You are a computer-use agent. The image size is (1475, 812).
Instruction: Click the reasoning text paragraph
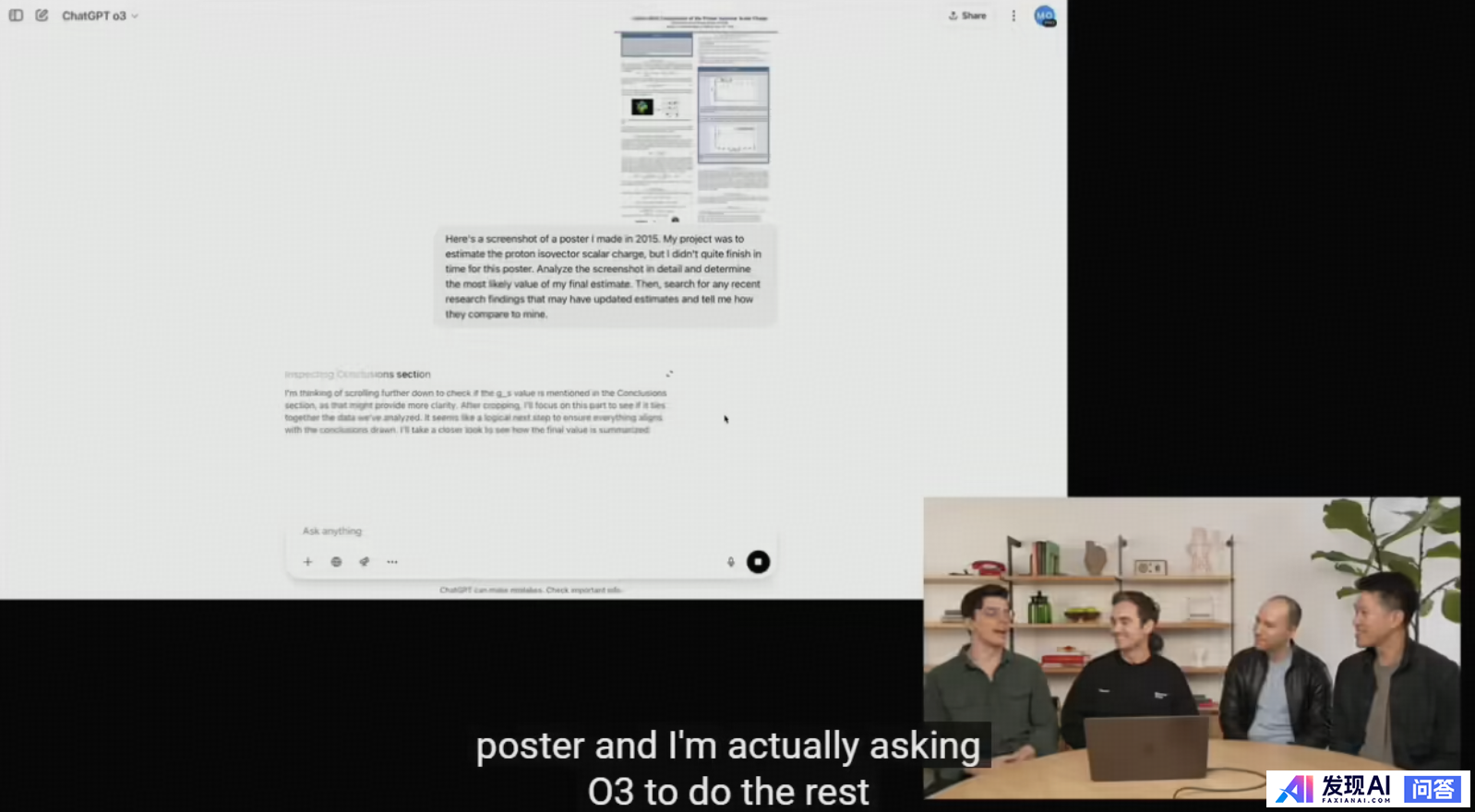click(475, 412)
